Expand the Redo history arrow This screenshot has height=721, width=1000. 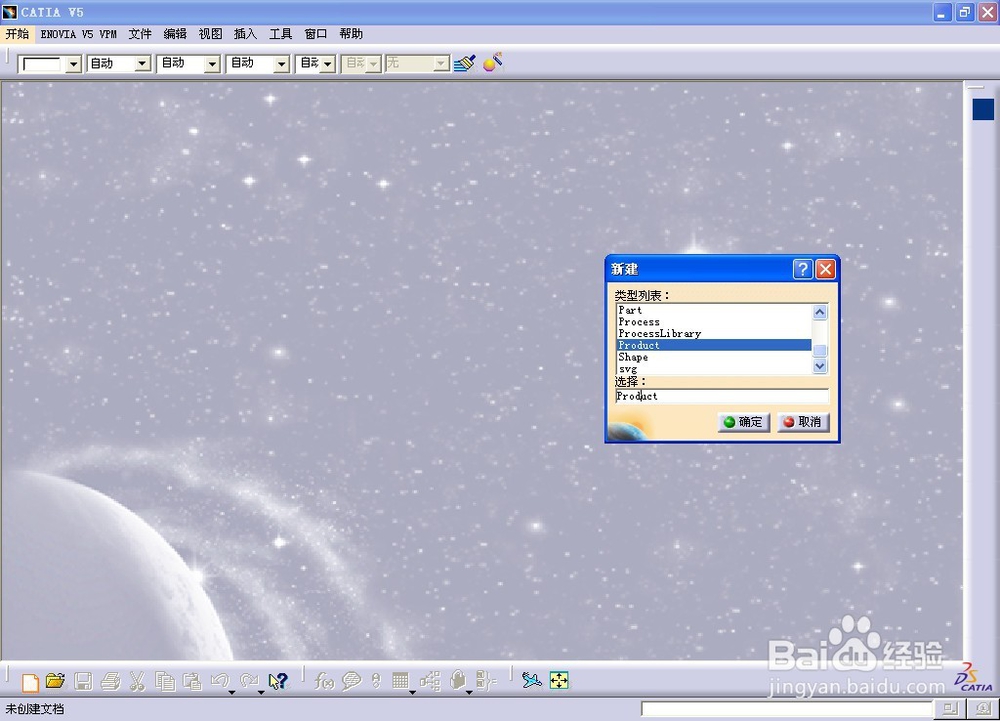261,692
